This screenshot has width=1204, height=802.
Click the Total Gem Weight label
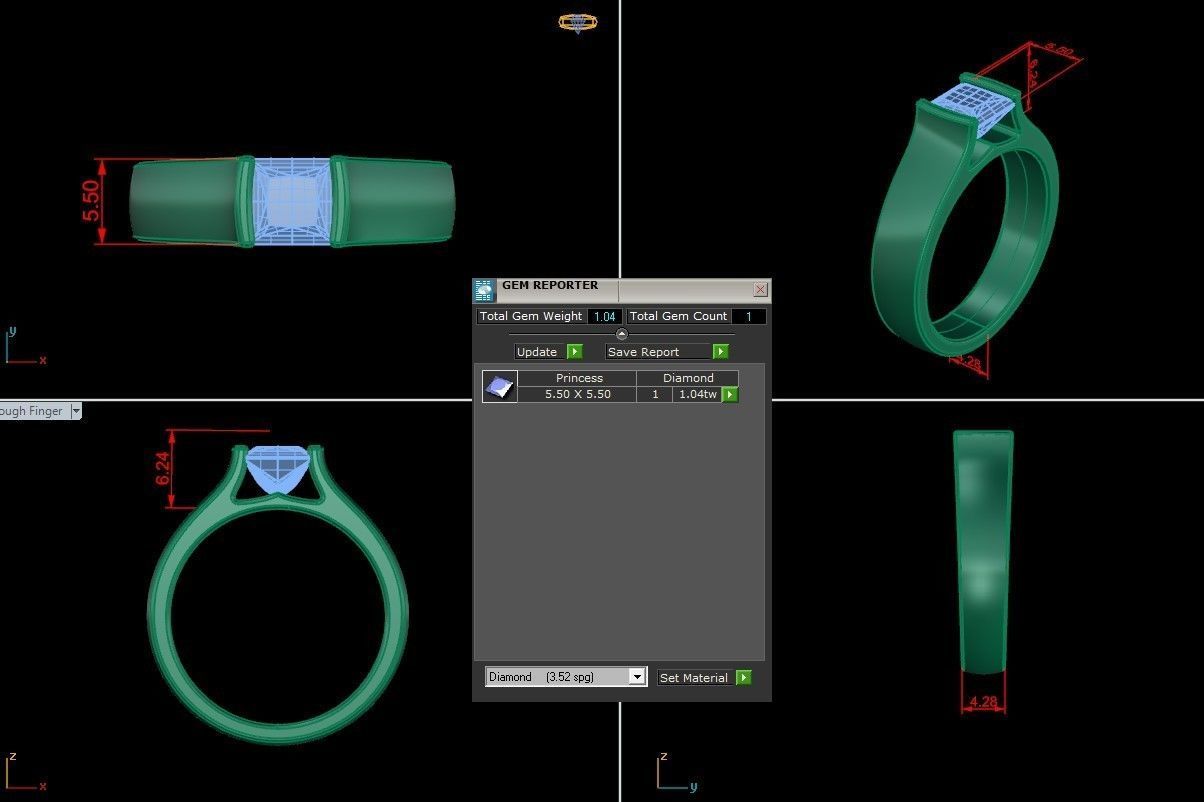coord(531,316)
